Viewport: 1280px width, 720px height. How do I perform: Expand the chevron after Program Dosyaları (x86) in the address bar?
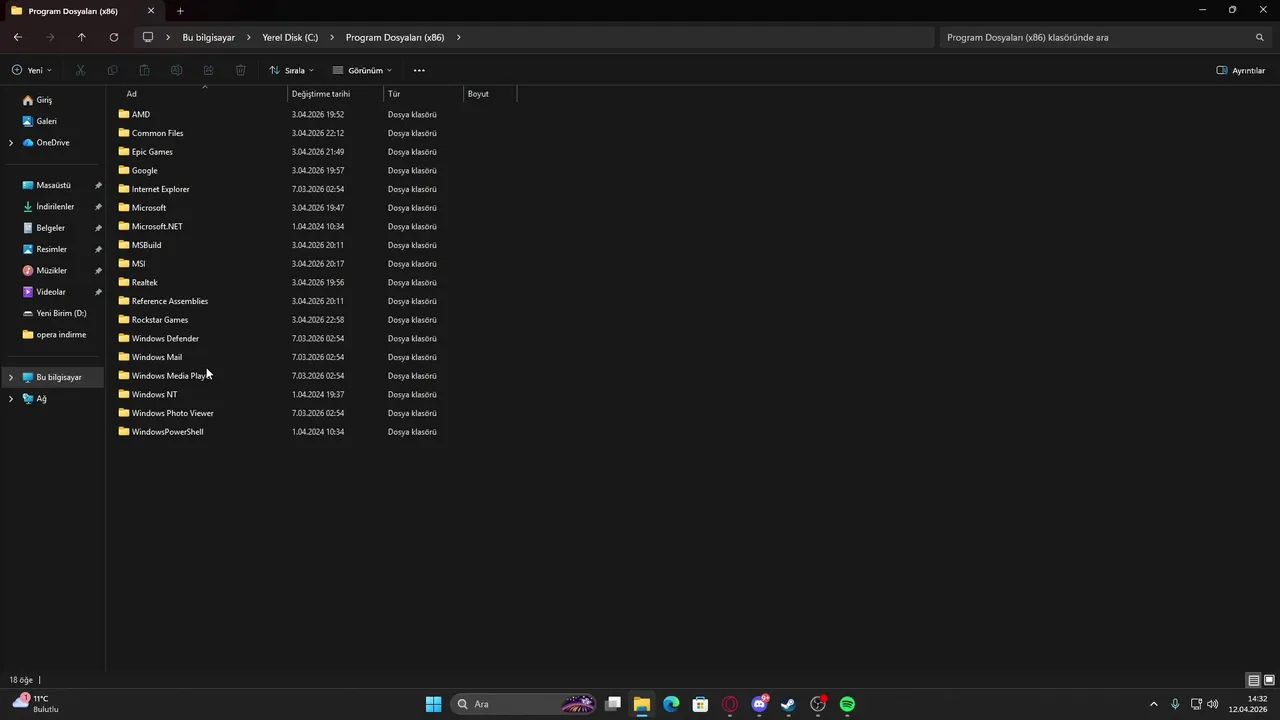459,37
